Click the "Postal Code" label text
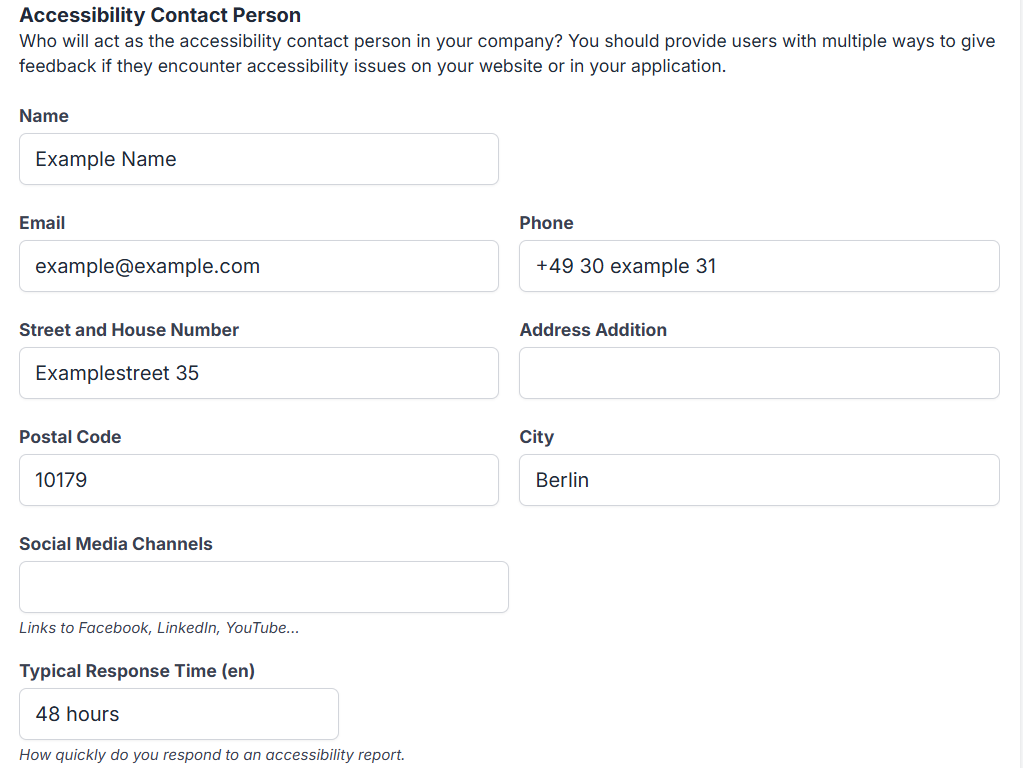This screenshot has height=768, width=1023. pos(70,437)
